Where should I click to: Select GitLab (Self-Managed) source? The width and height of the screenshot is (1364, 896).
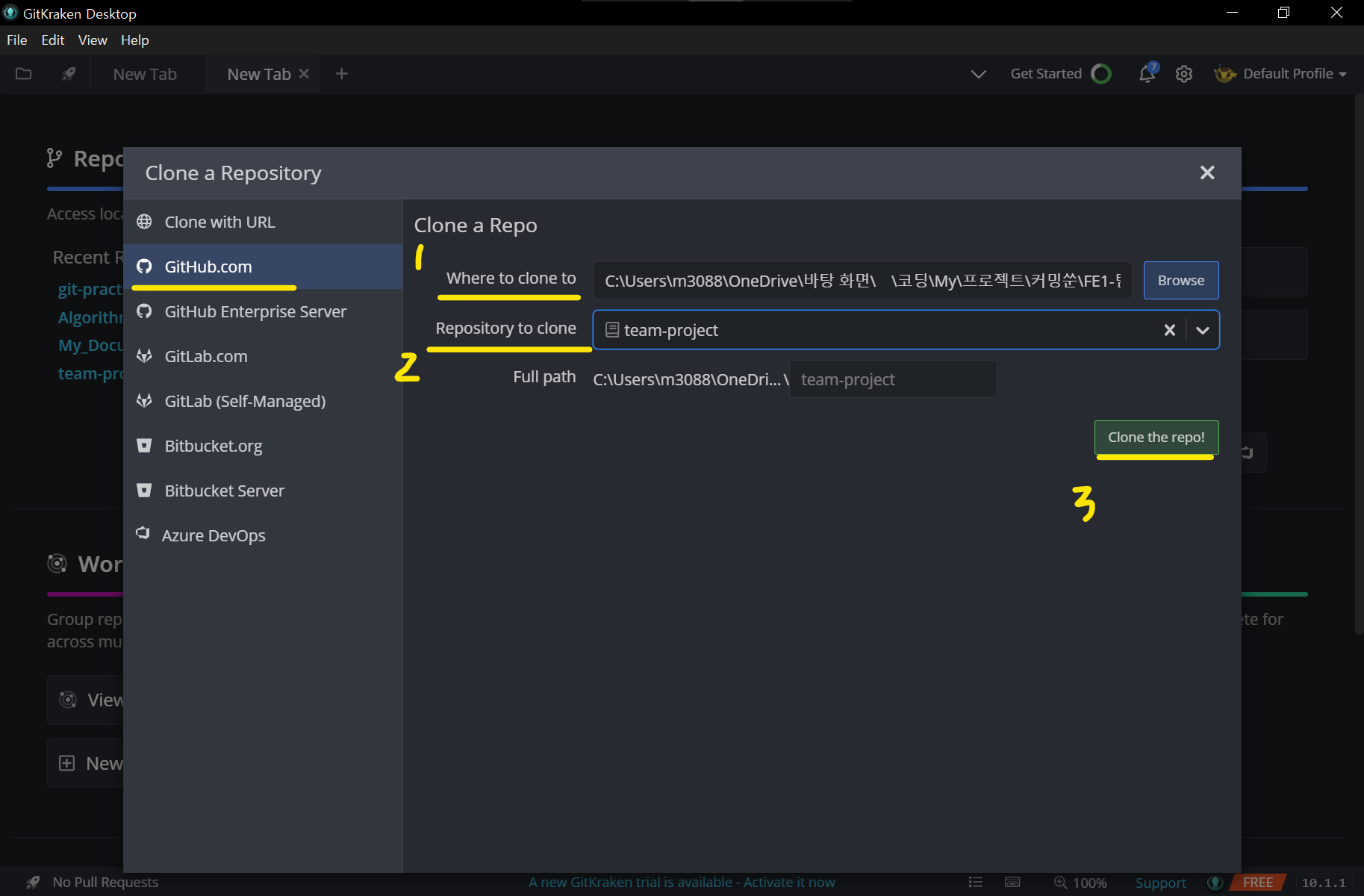(263, 401)
